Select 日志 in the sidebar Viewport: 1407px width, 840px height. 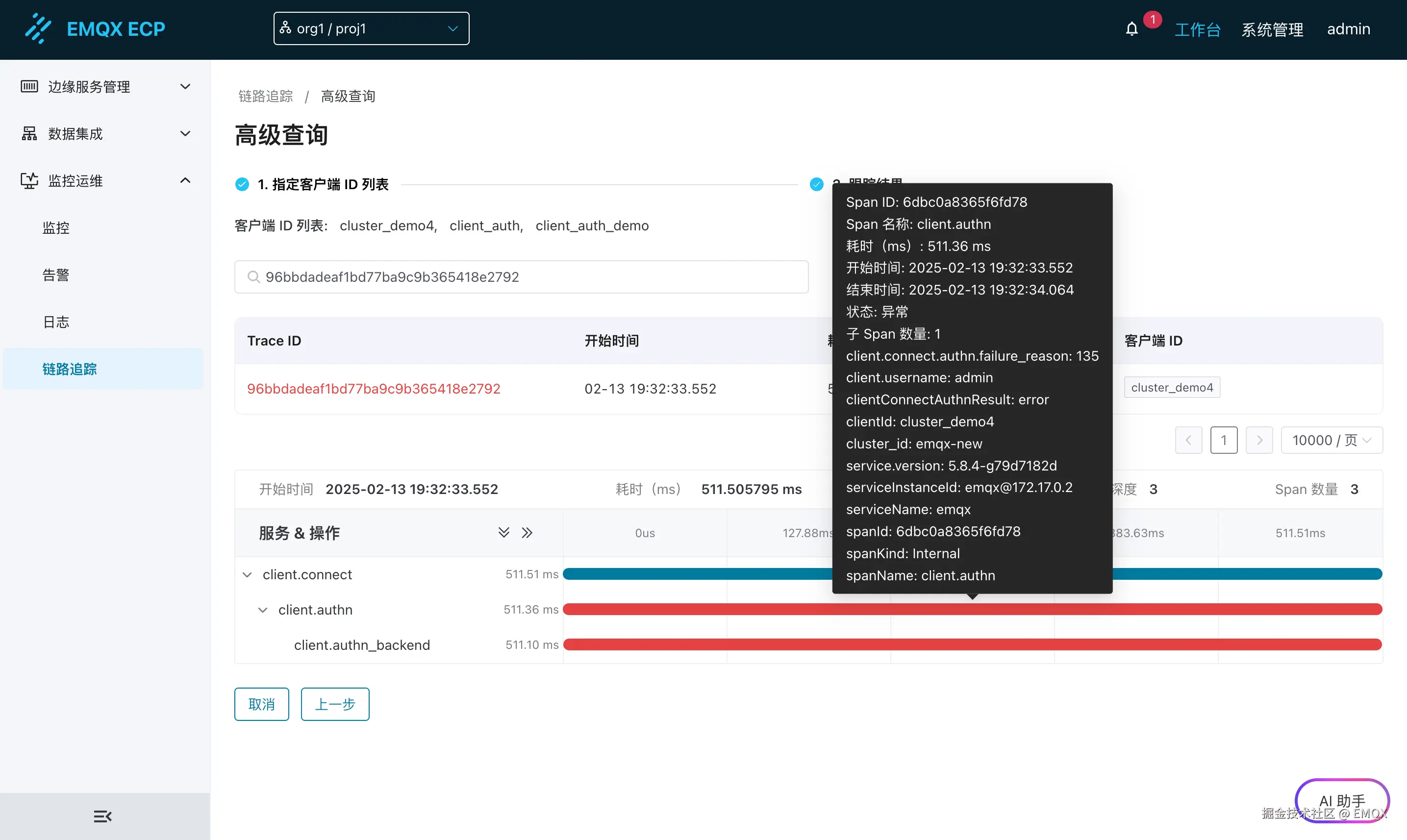click(x=56, y=322)
